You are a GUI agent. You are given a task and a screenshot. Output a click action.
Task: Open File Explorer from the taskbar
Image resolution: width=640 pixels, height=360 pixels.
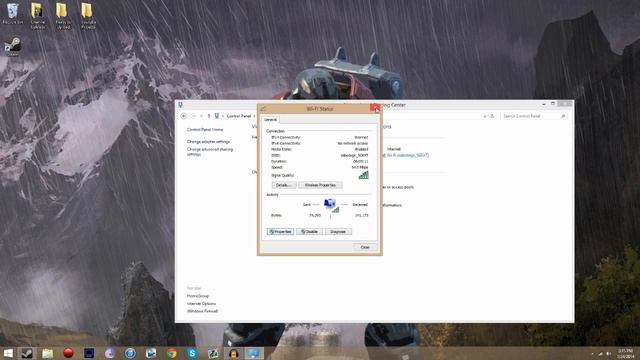[48, 353]
